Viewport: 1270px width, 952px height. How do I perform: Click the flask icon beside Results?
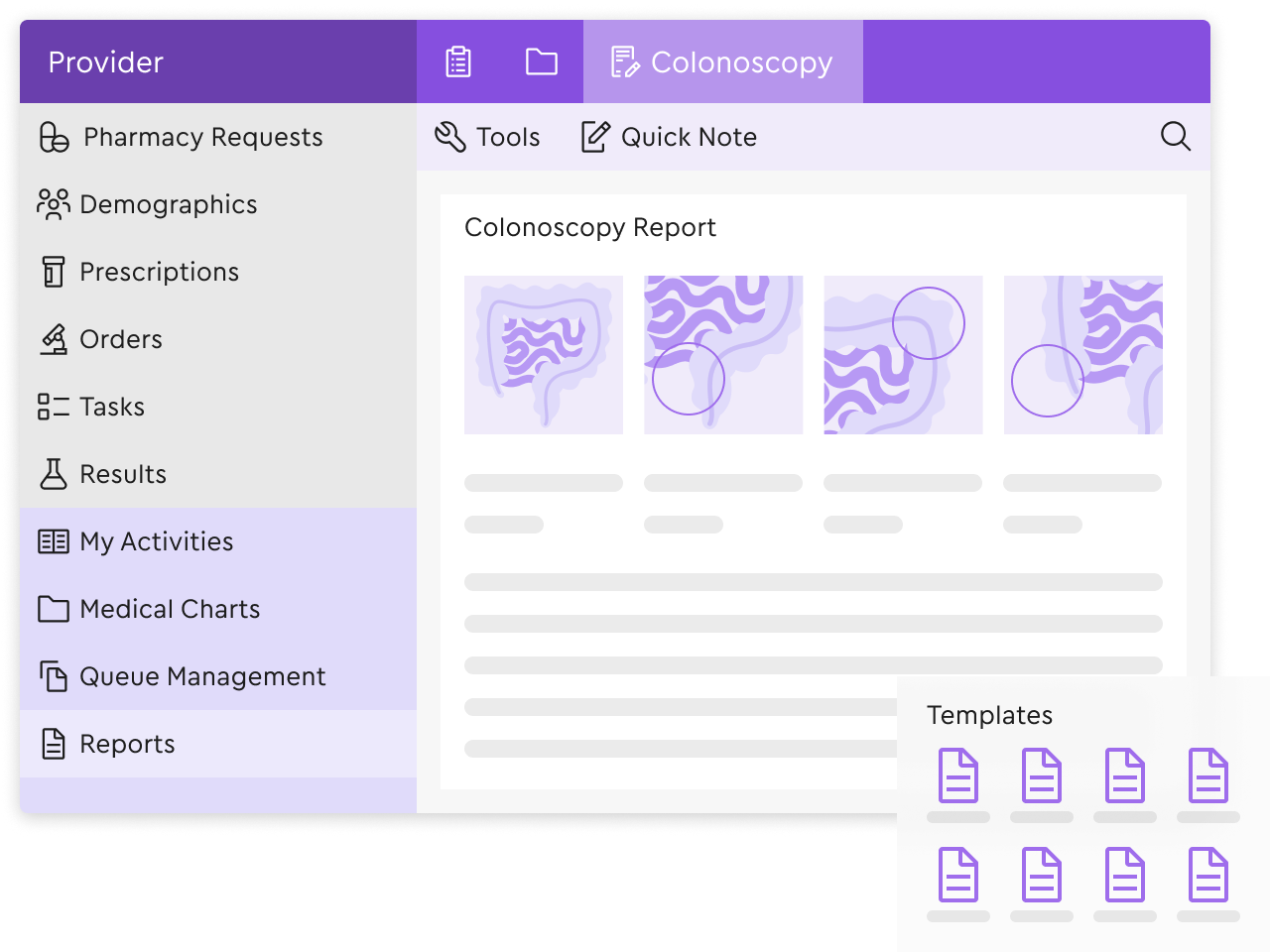point(52,474)
